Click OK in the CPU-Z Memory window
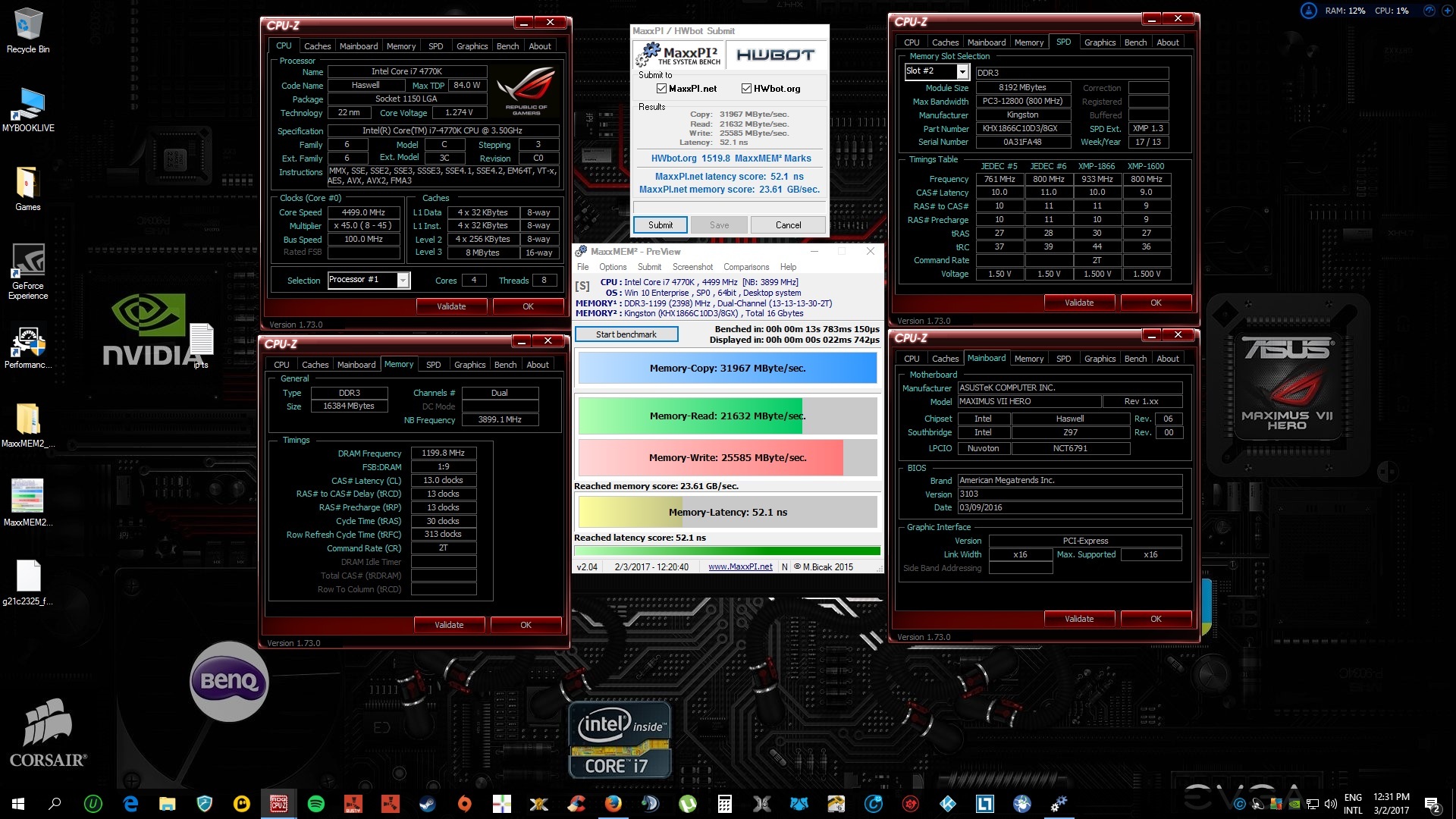The width and height of the screenshot is (1456, 819). 526,625
